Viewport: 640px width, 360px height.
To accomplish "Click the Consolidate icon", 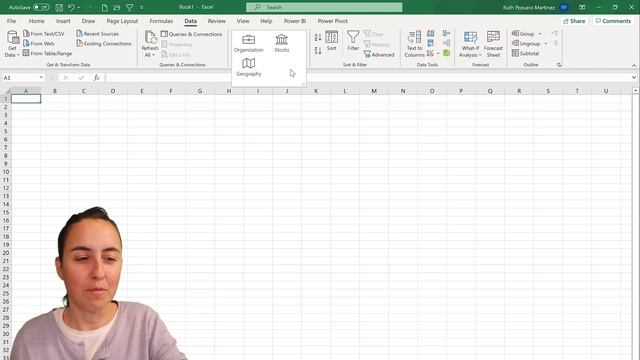I will point(447,33).
